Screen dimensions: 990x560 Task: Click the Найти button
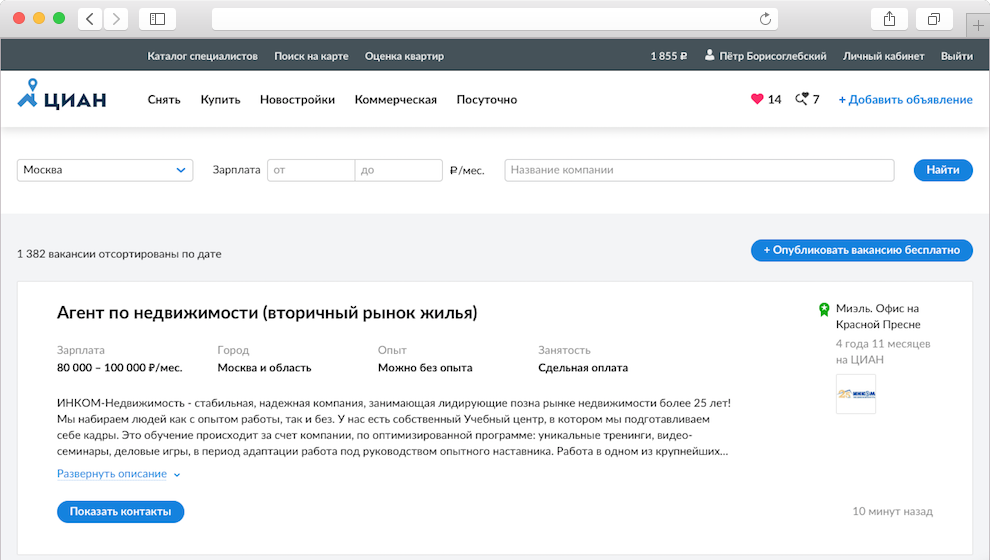point(943,170)
